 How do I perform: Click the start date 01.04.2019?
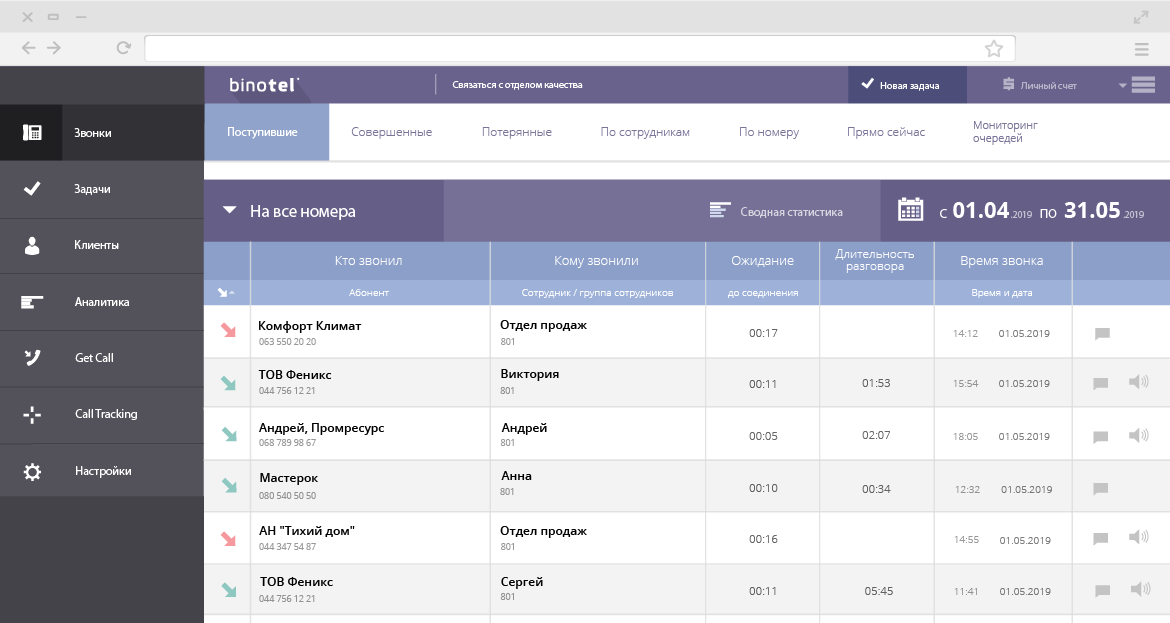click(992, 211)
